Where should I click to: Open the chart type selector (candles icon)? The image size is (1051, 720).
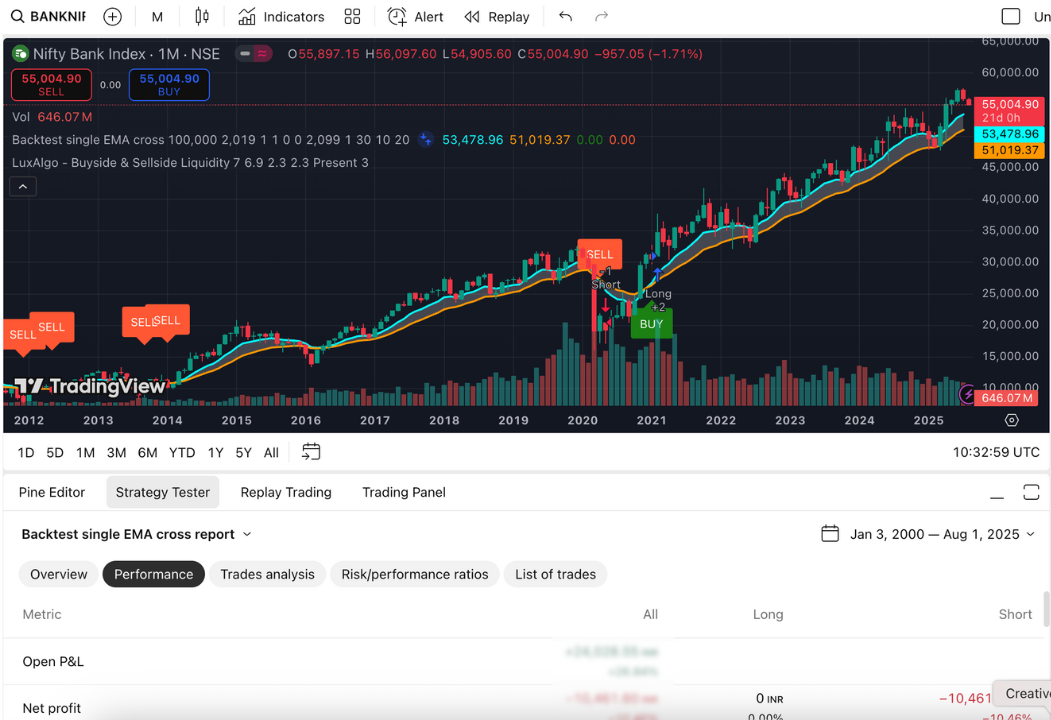point(201,16)
